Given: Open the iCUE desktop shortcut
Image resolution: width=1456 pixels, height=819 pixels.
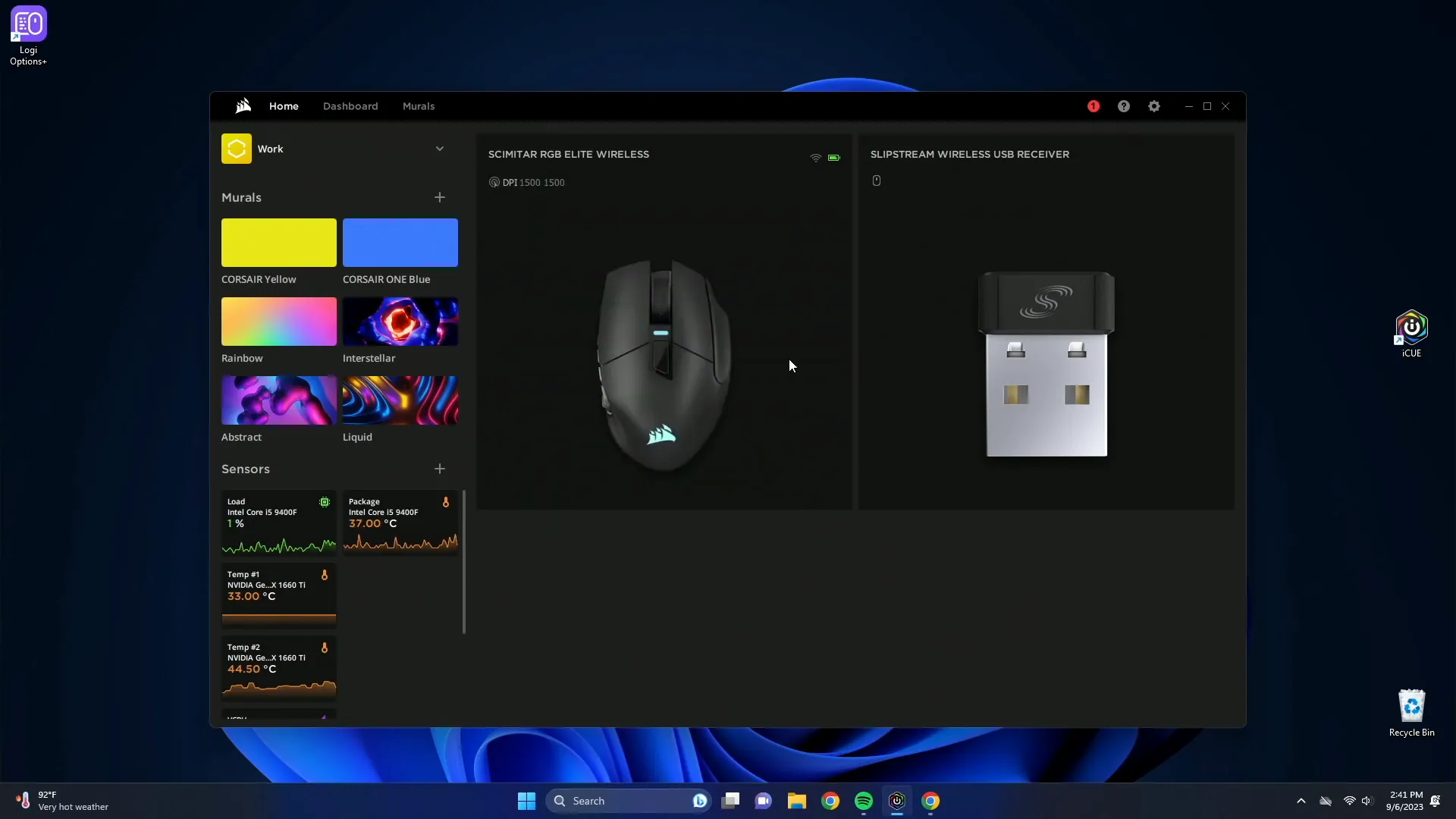Looking at the screenshot, I should pyautogui.click(x=1411, y=334).
